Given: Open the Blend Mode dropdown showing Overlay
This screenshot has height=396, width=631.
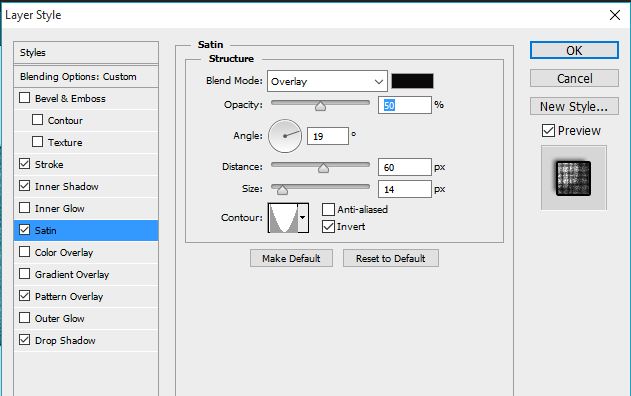Looking at the screenshot, I should pyautogui.click(x=327, y=81).
